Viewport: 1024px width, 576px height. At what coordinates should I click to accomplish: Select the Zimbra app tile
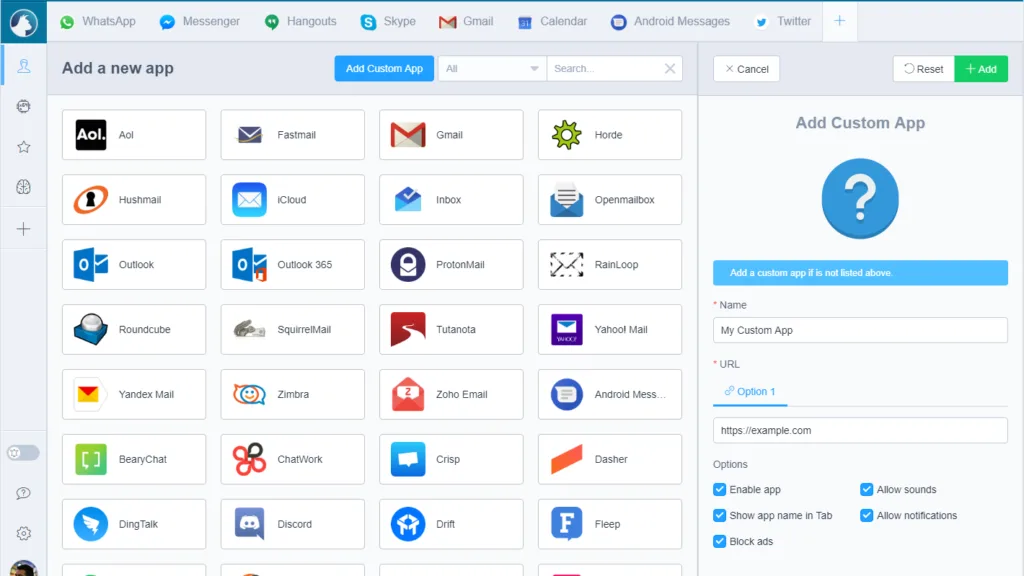pos(293,394)
